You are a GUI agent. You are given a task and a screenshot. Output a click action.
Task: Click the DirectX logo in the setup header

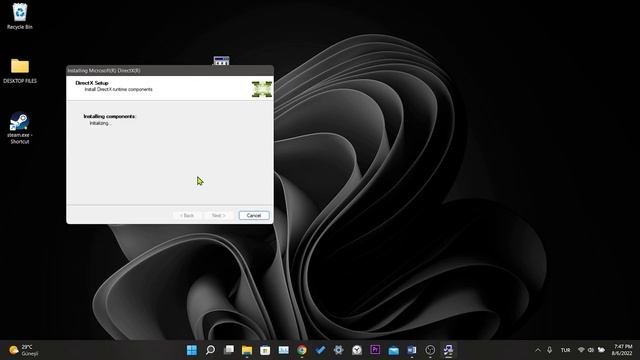262,89
